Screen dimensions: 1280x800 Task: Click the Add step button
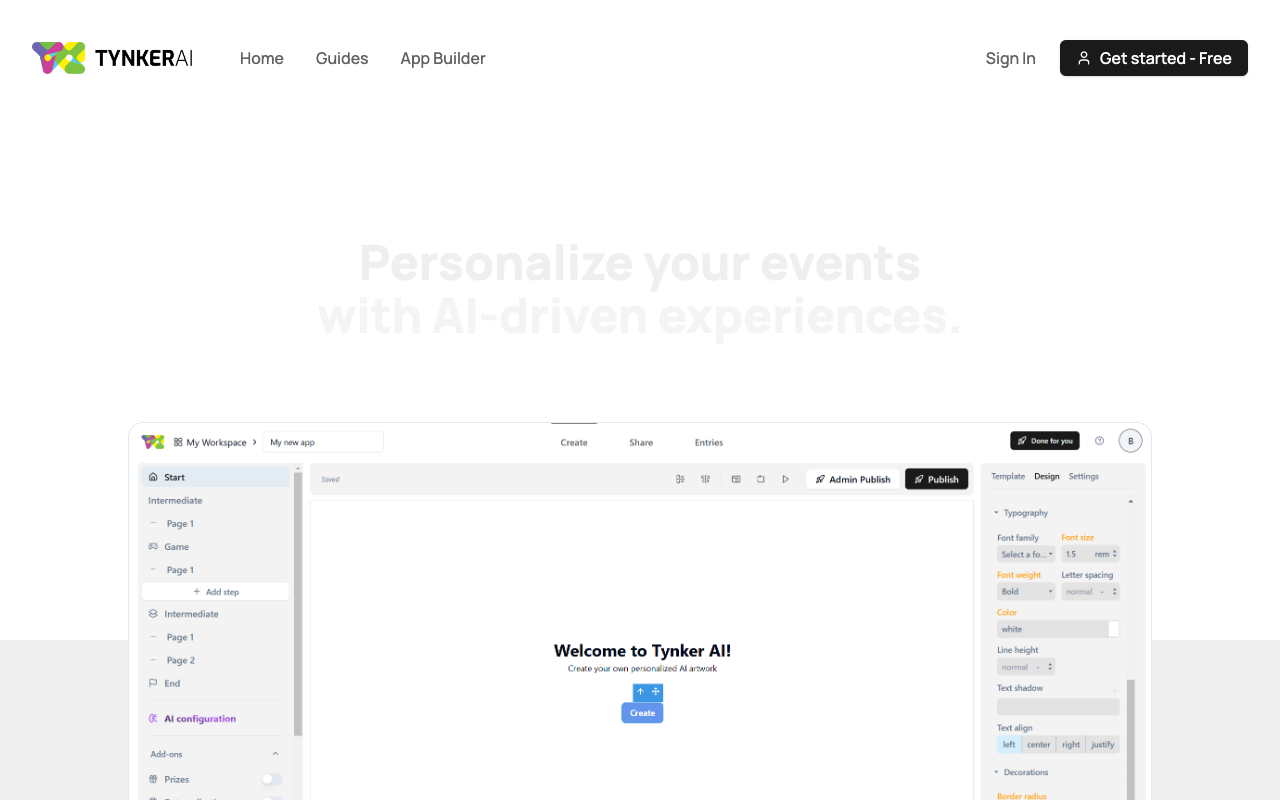click(x=215, y=592)
